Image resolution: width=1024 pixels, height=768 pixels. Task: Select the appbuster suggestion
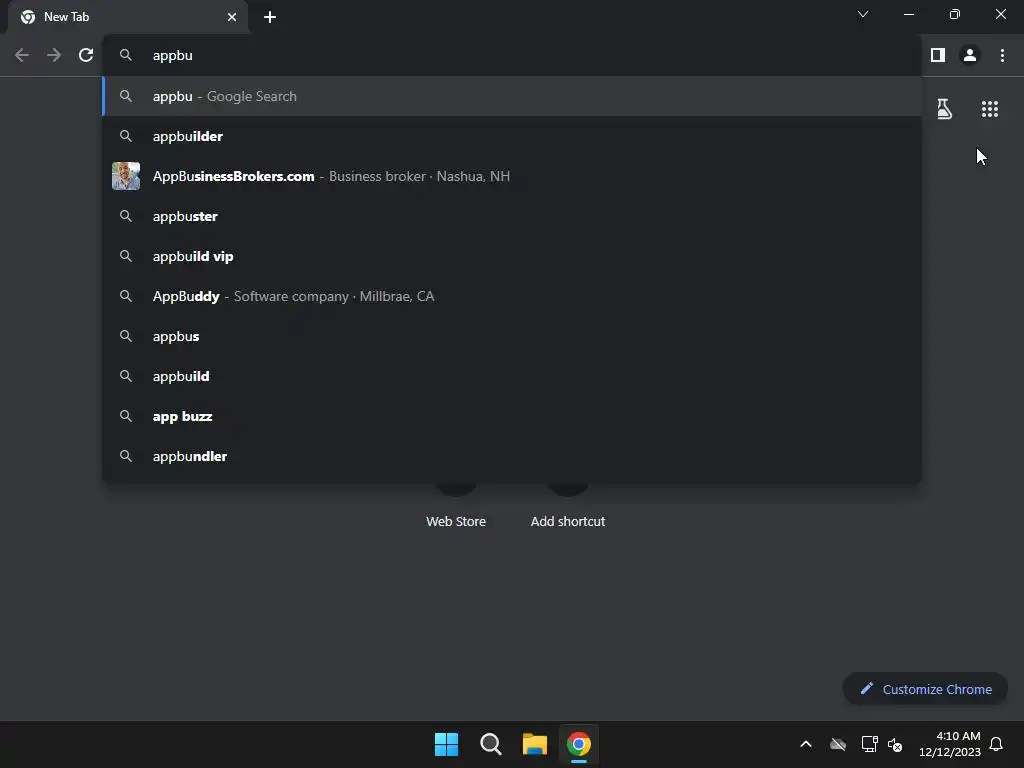[x=512, y=216]
